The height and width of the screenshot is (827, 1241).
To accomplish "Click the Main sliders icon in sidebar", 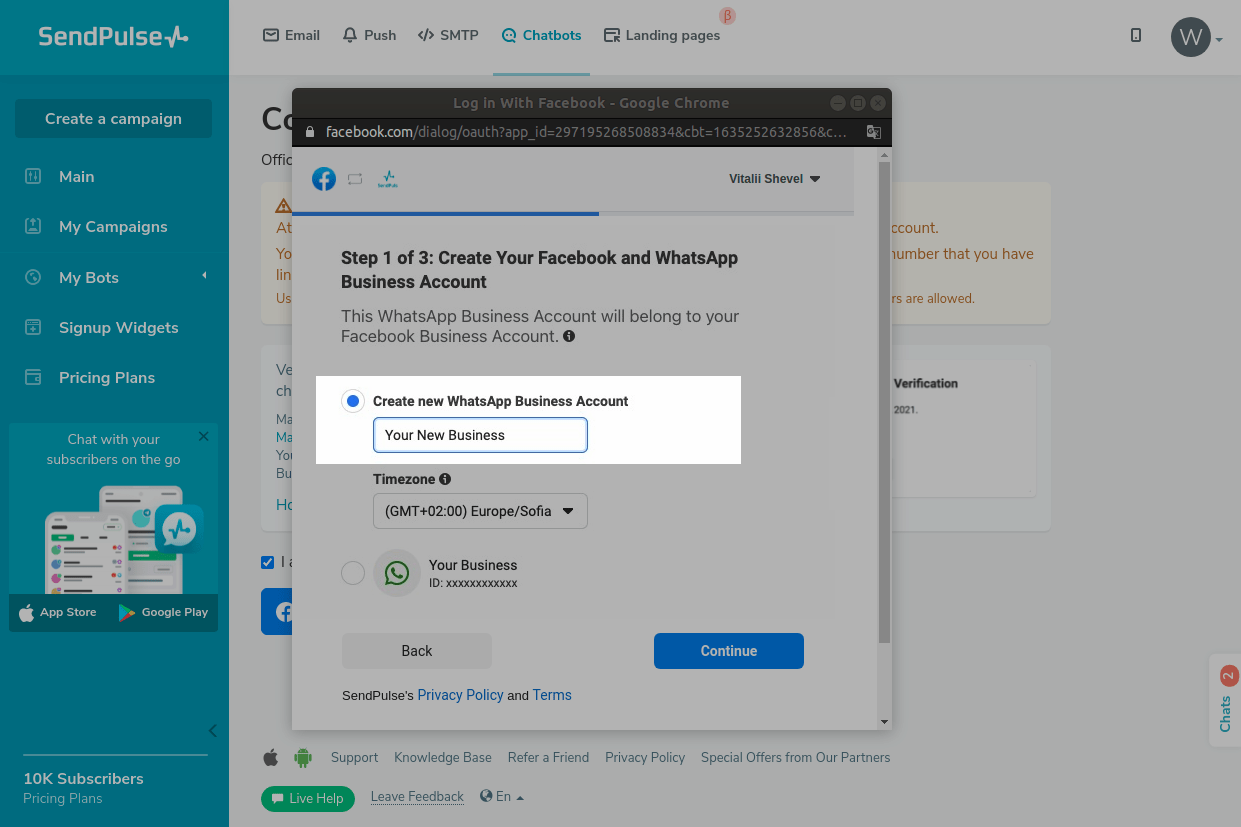I will [33, 176].
